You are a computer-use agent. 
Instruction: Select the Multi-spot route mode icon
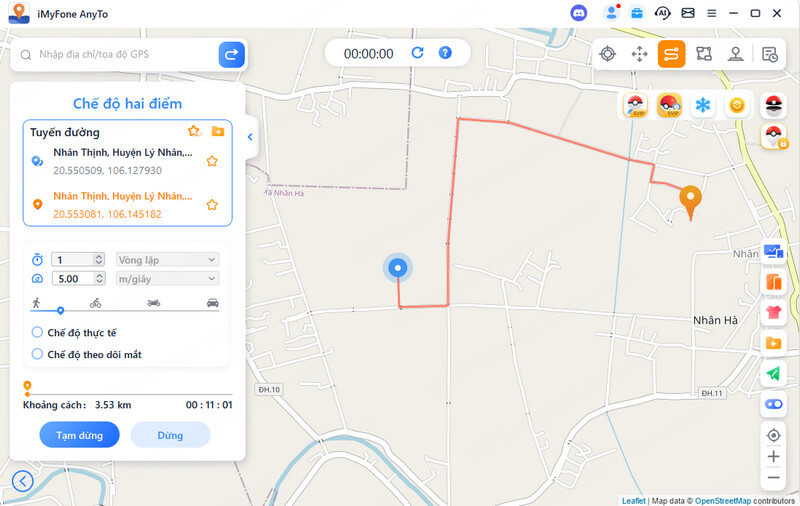704,54
